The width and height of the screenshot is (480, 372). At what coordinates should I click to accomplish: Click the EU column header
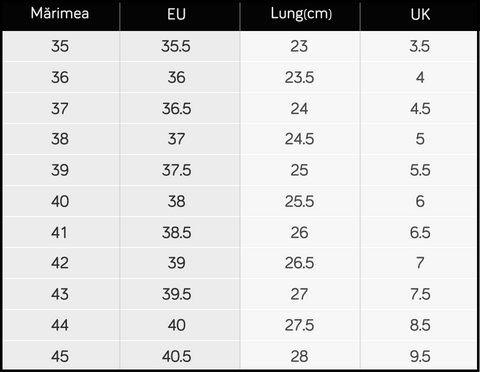pyautogui.click(x=176, y=14)
